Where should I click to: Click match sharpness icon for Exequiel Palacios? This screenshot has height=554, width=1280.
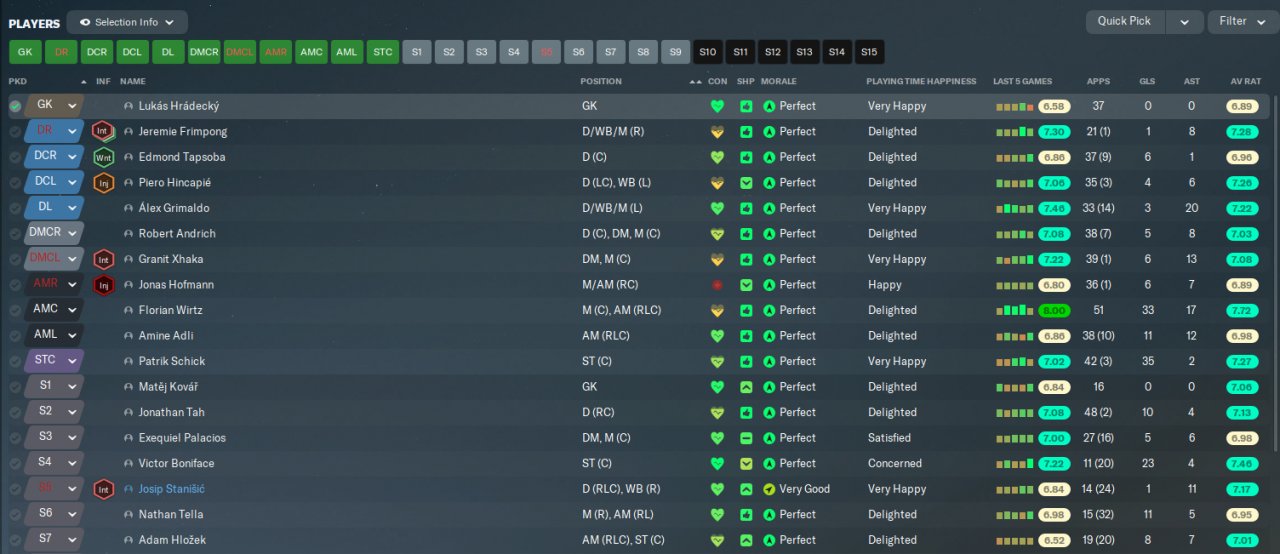(x=746, y=438)
